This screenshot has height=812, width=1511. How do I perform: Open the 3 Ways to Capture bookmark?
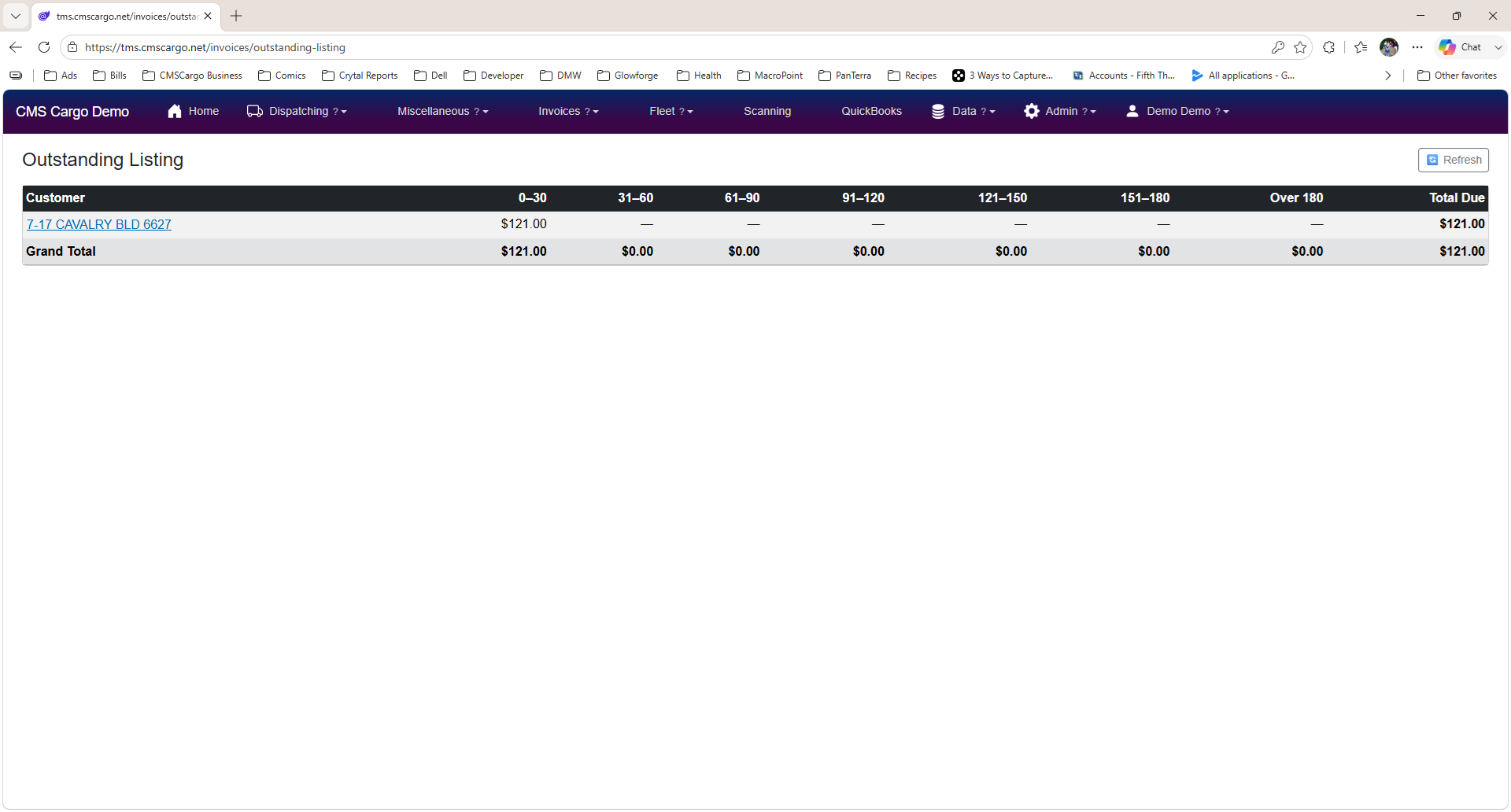[1003, 76]
